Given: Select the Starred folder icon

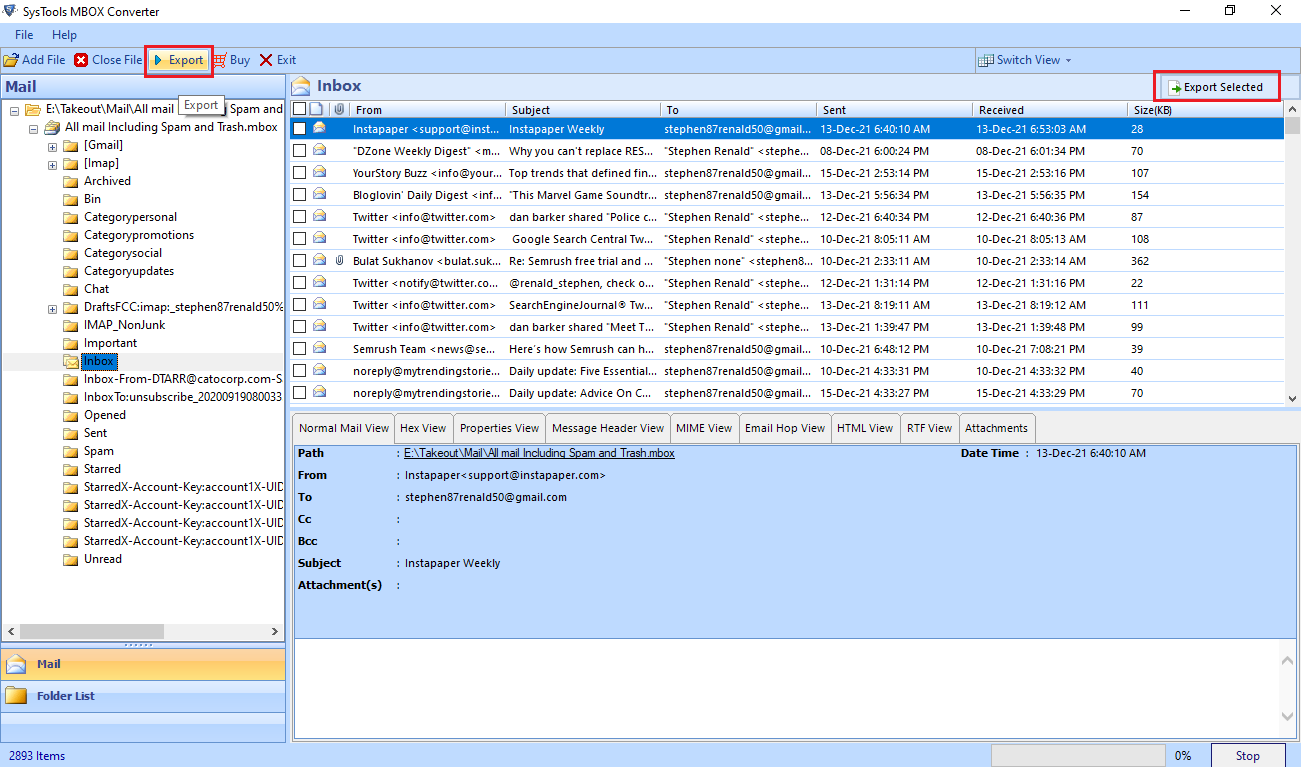Looking at the screenshot, I should tap(71, 470).
